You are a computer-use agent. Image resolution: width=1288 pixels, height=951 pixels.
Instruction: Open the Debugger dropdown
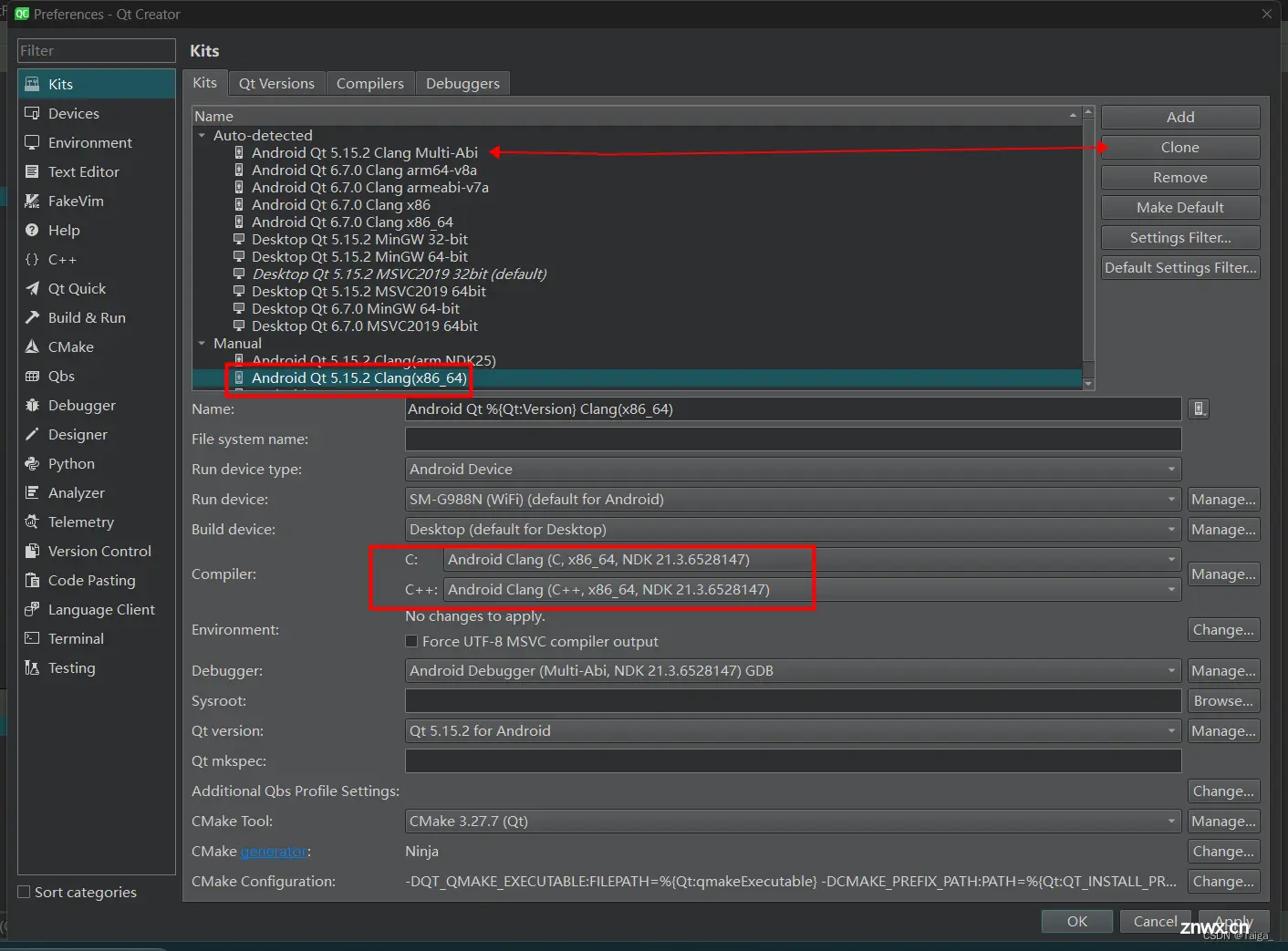click(793, 670)
